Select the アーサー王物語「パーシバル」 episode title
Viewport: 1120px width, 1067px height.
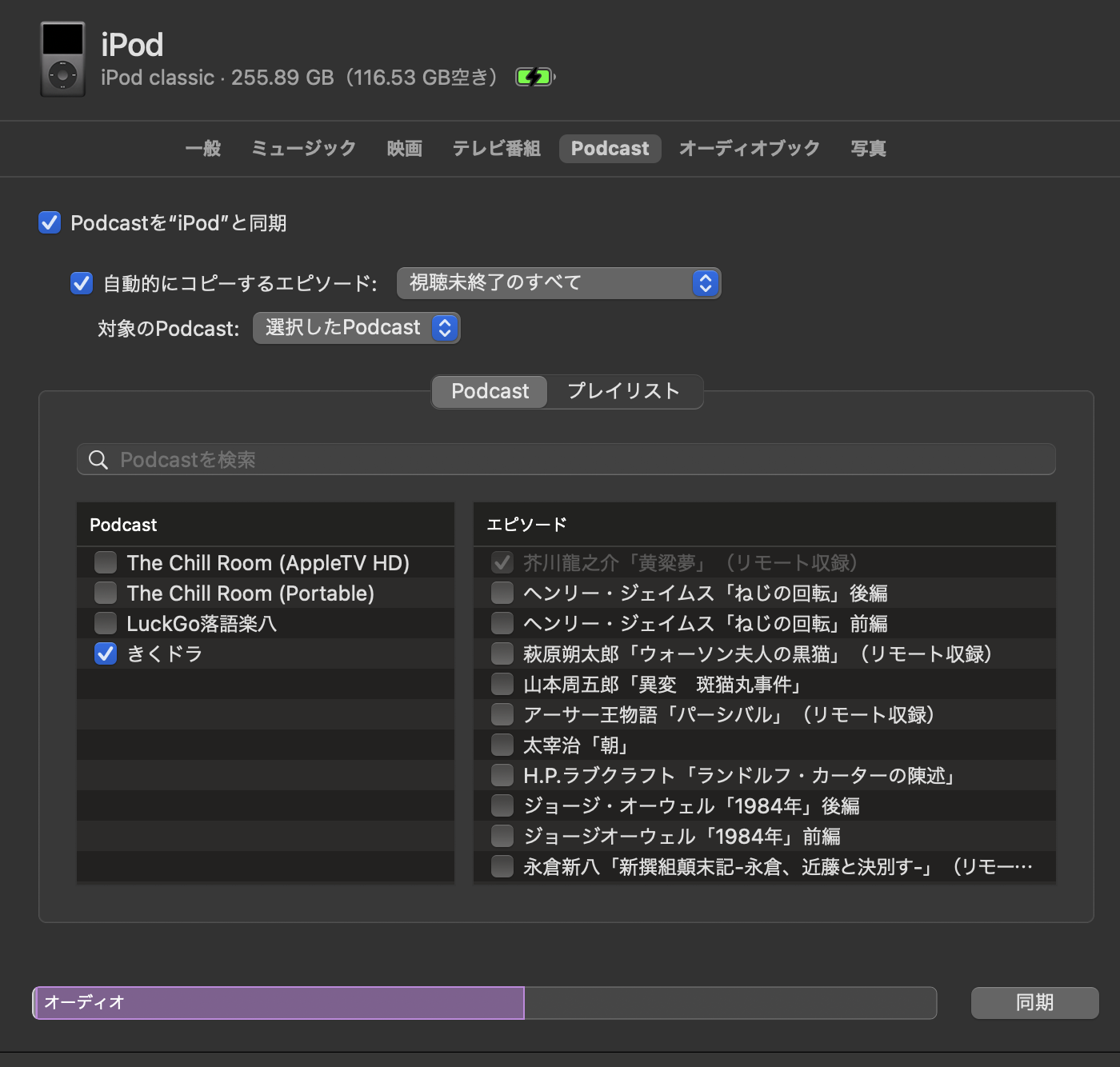click(730, 715)
